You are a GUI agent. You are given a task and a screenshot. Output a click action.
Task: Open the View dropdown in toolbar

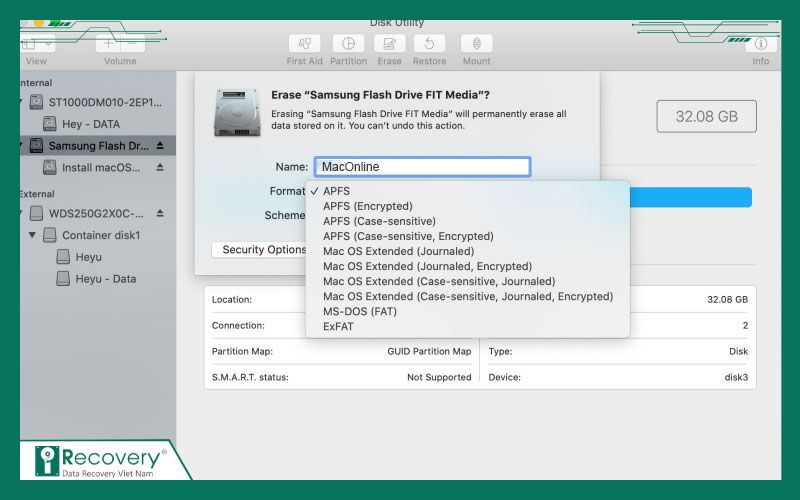tap(38, 44)
